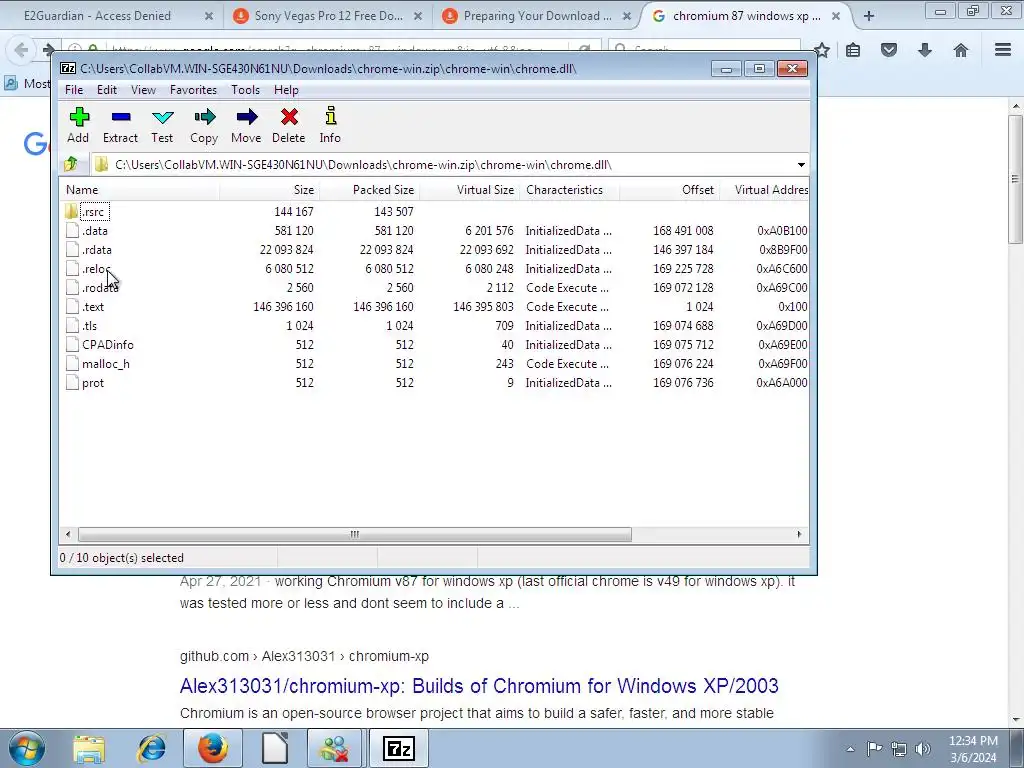
Task: Open the View menu
Action: [143, 89]
